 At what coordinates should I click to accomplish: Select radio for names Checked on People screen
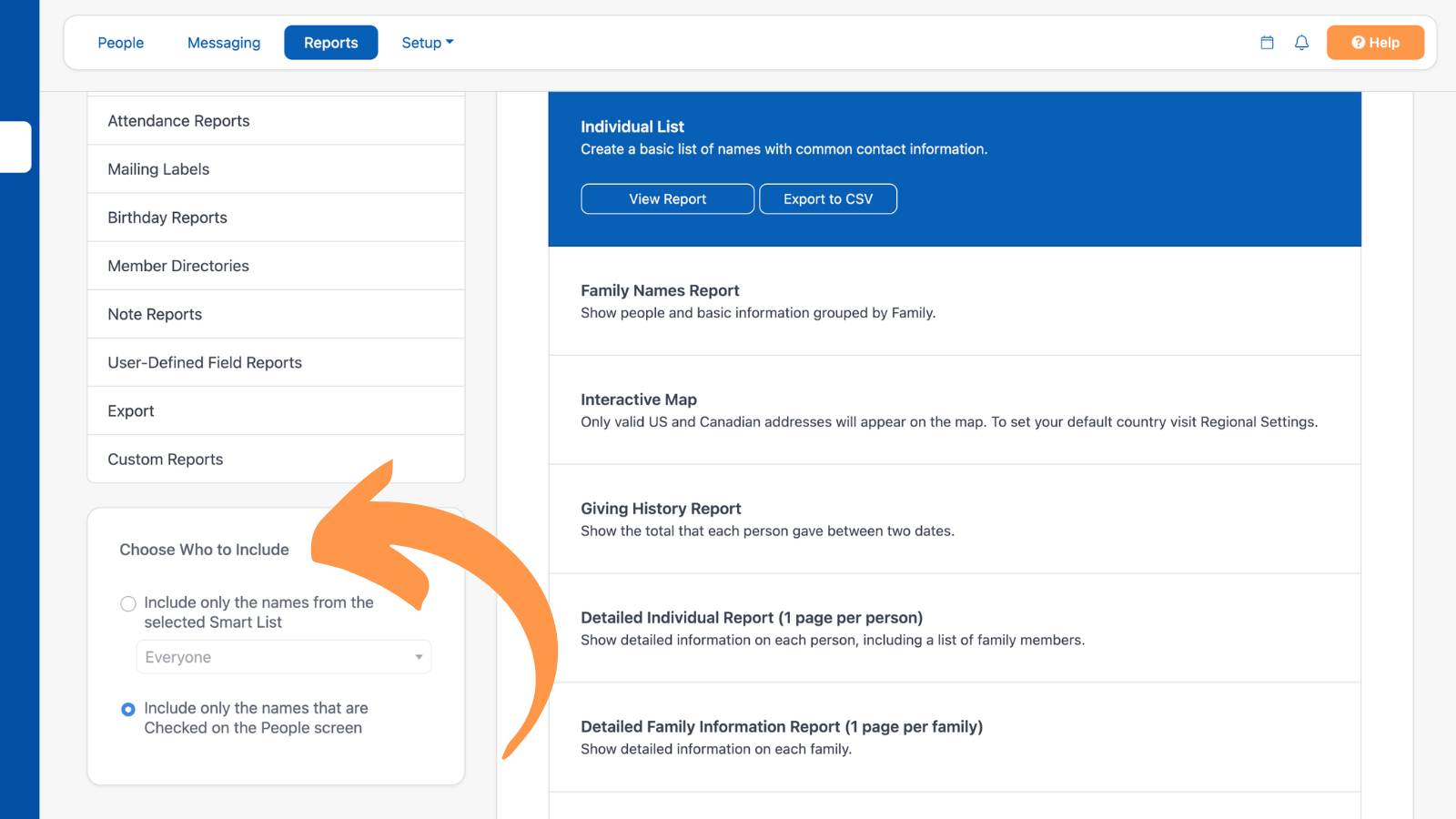click(128, 709)
